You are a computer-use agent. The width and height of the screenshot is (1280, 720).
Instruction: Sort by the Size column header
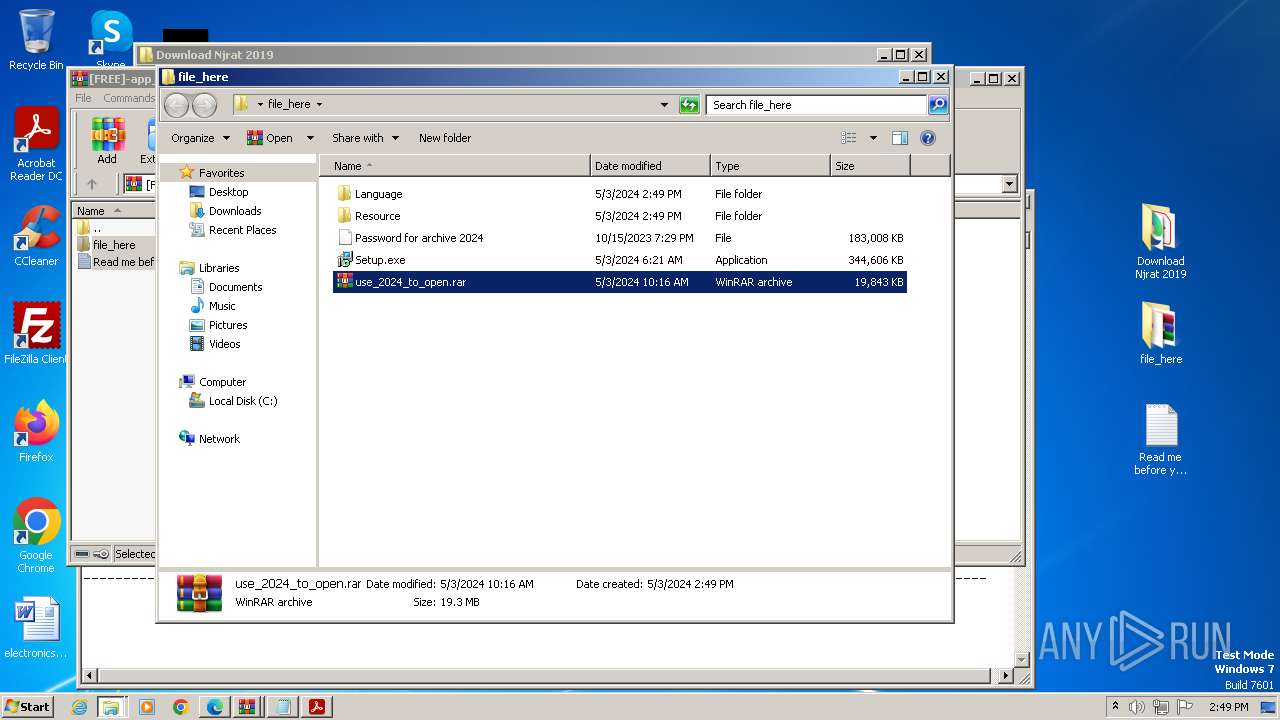click(x=870, y=166)
